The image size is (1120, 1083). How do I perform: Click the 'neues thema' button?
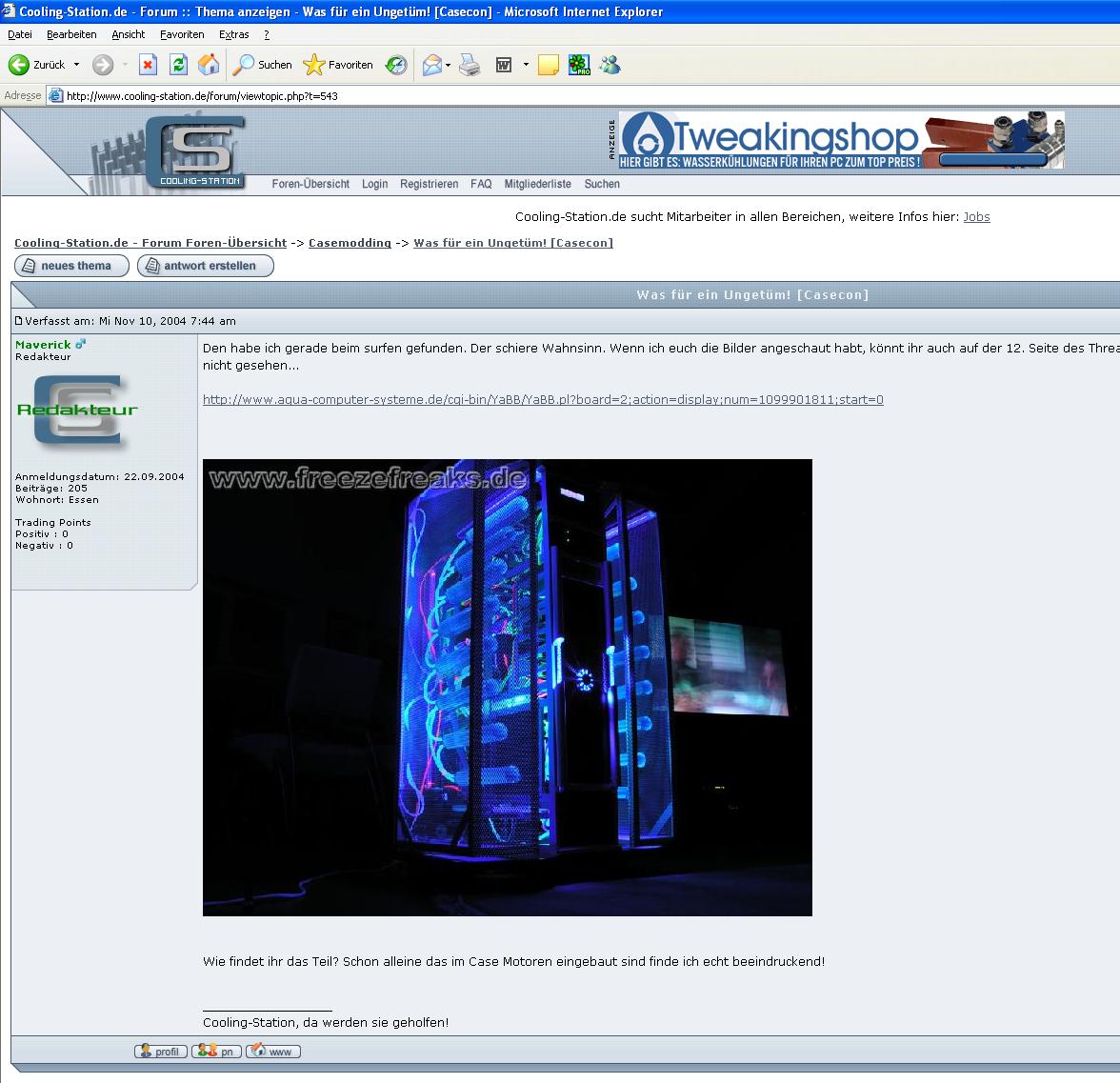[x=72, y=266]
